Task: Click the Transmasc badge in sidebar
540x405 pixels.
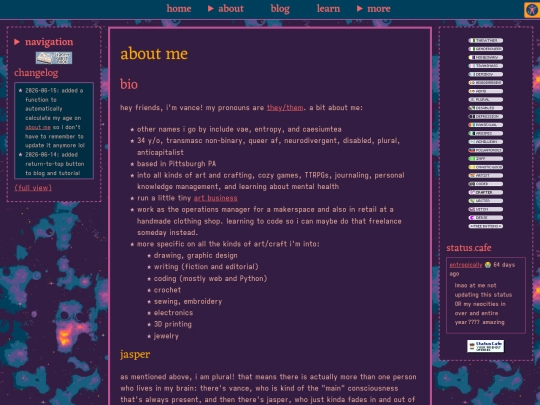Action: [486, 66]
